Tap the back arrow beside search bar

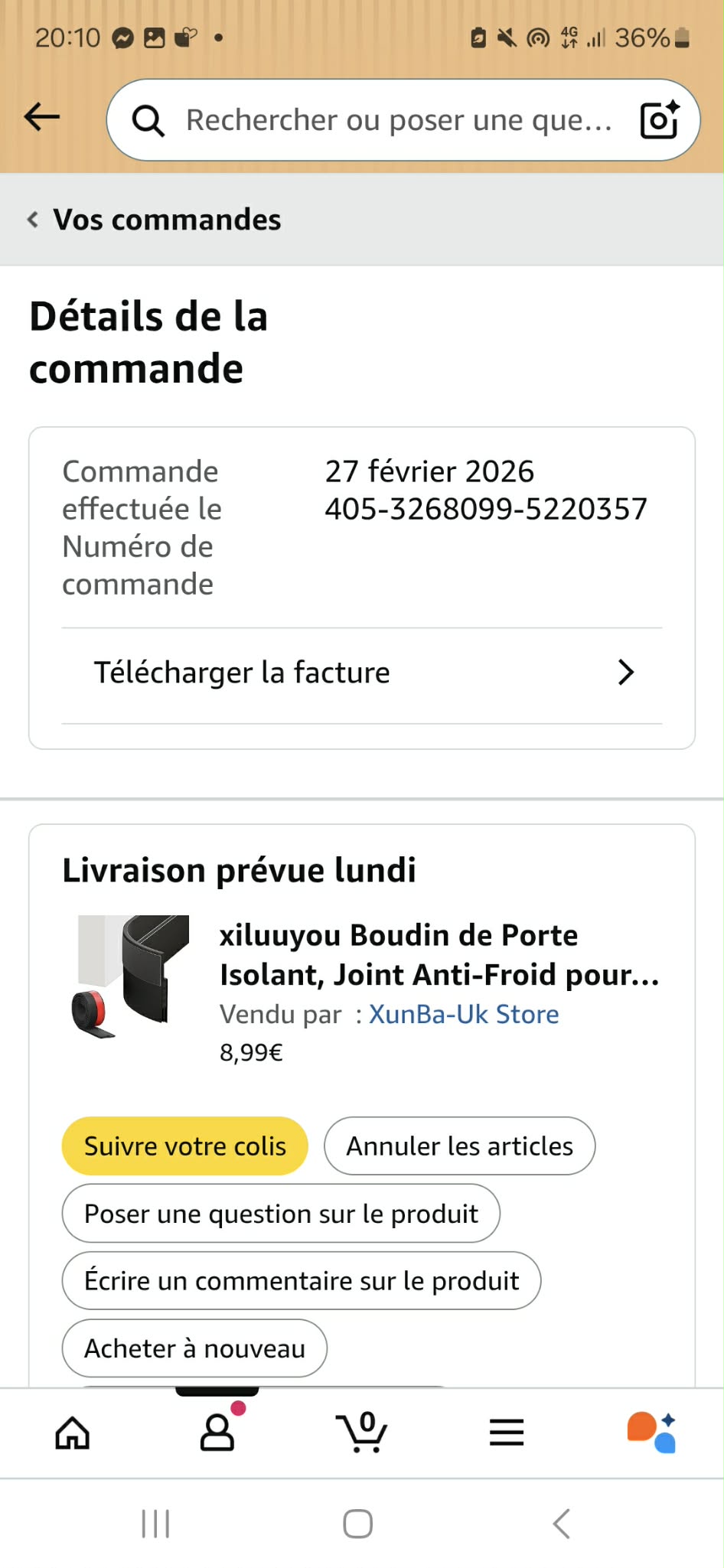[x=42, y=117]
